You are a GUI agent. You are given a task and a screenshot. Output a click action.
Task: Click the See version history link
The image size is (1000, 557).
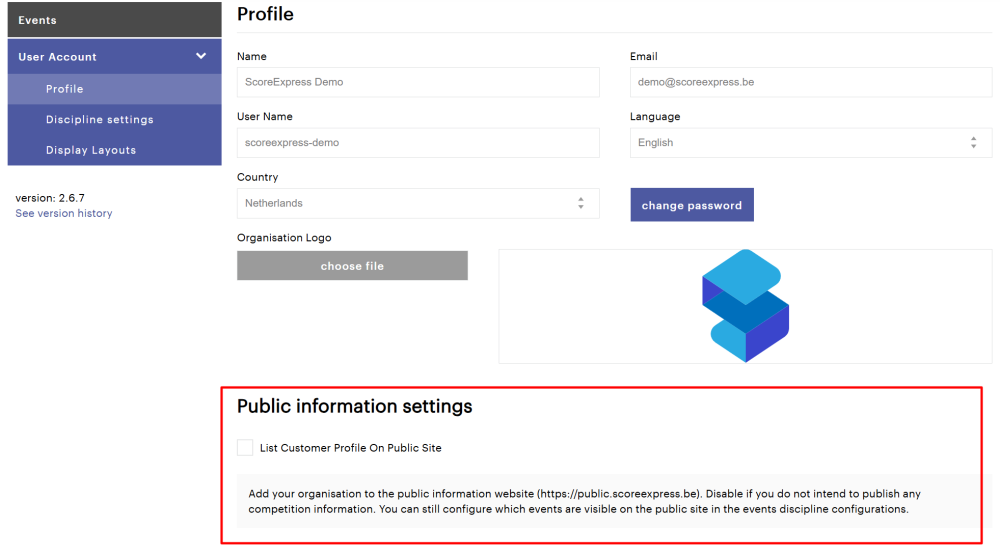tap(64, 213)
